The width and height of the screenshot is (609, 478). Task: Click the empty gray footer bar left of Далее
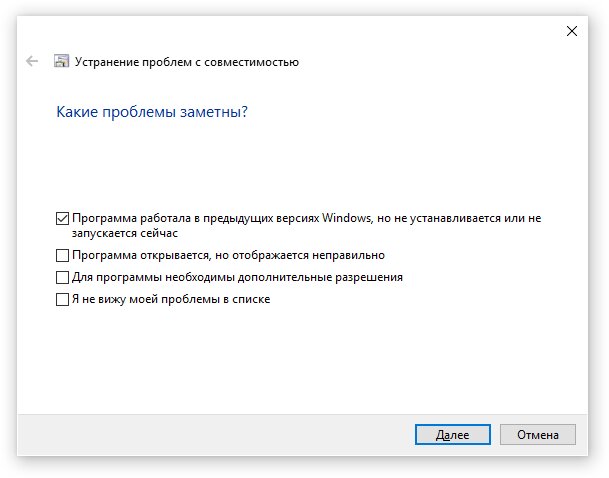tap(214, 435)
